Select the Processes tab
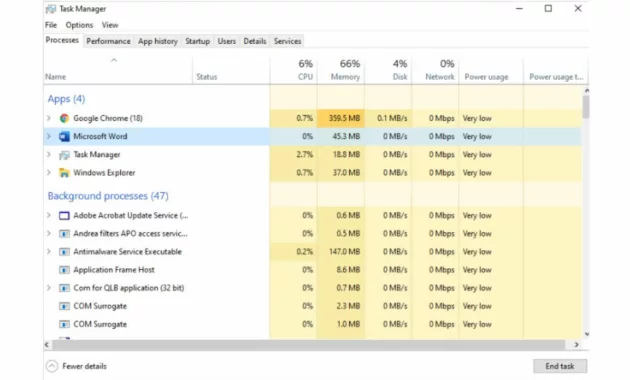Image resolution: width=630 pixels, height=380 pixels. (x=62, y=40)
